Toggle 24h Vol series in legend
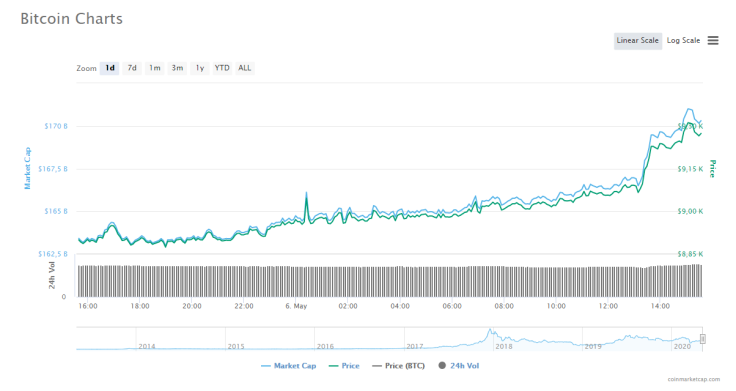736x391 pixels. [x=459, y=366]
